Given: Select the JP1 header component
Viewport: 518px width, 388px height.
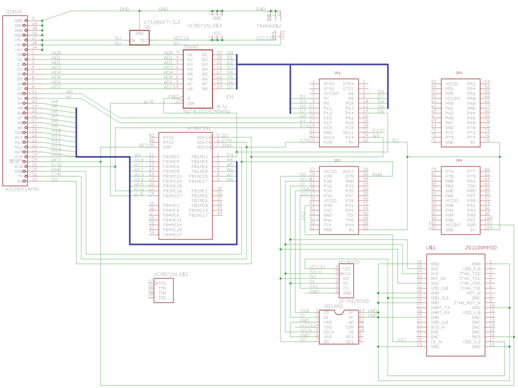Looking at the screenshot, I should tap(339, 113).
